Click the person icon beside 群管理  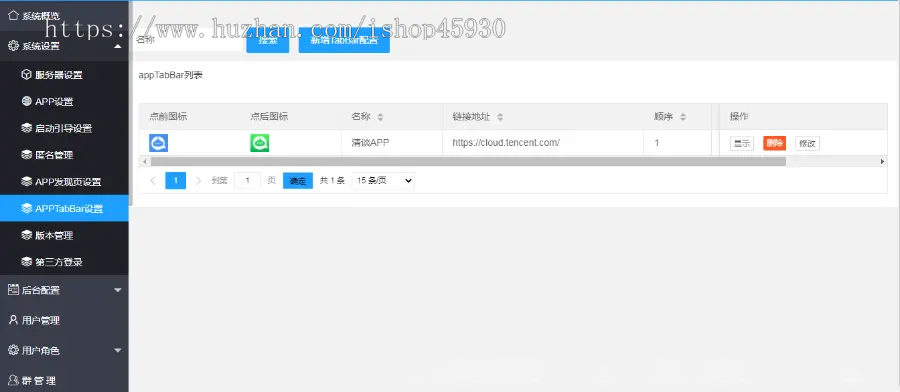13,380
